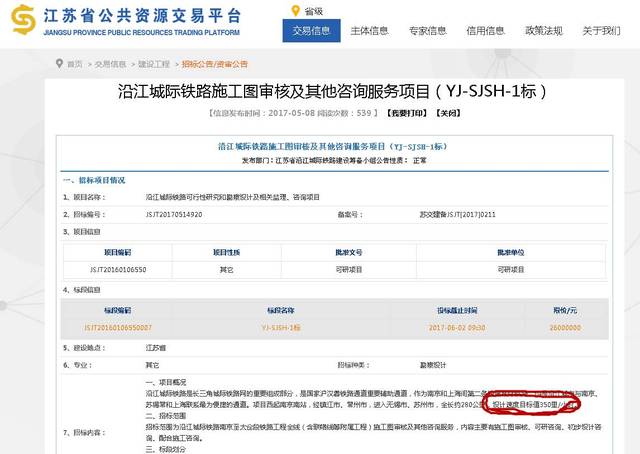Click the 7、招标内容 row label
Screen dimensions: 640x454
(x=84, y=432)
